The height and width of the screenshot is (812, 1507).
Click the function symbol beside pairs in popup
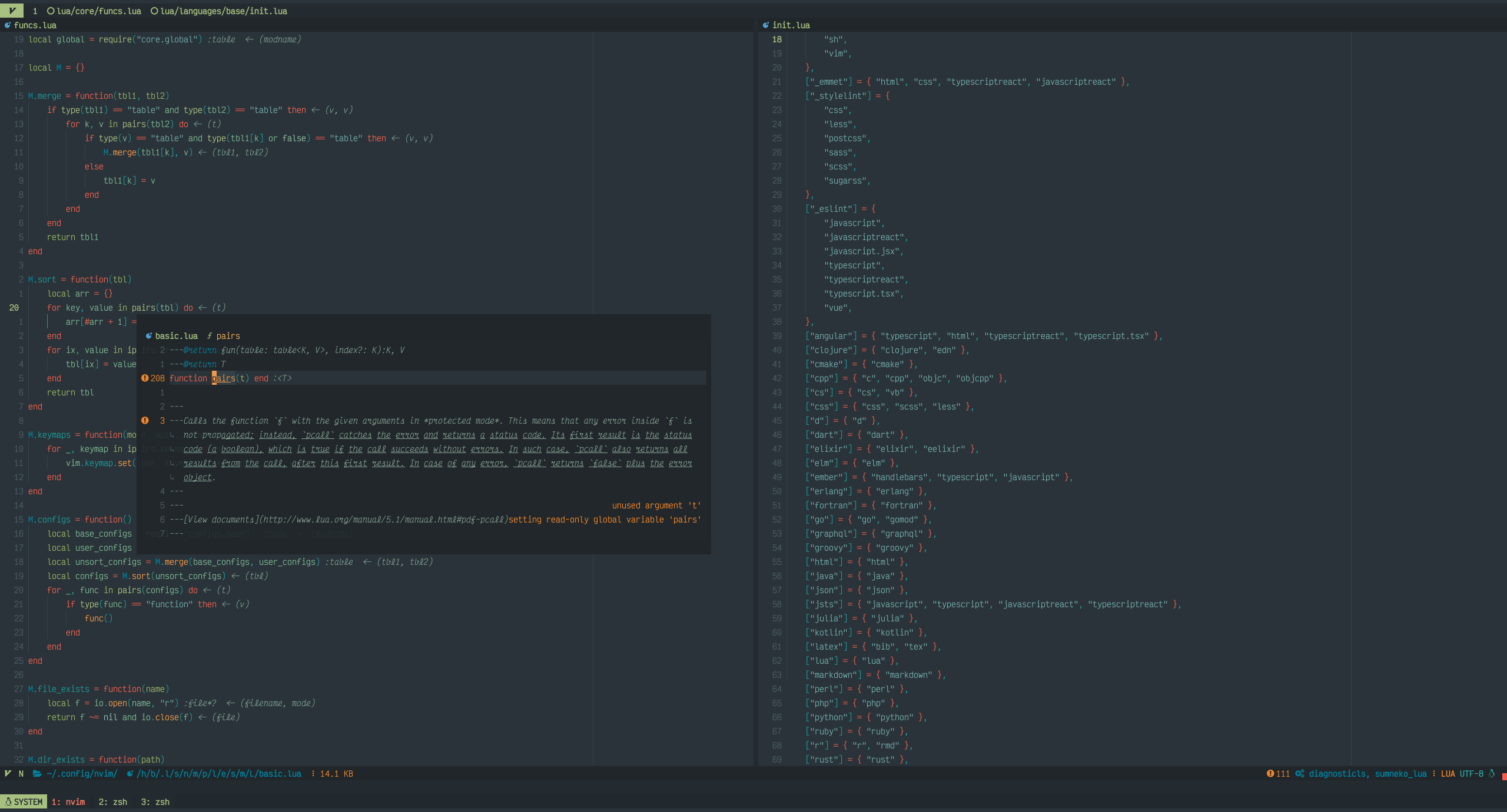(209, 336)
